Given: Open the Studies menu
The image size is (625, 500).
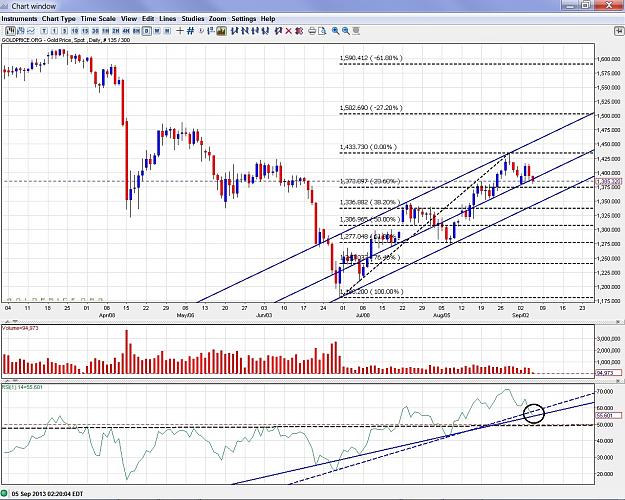Looking at the screenshot, I should coord(193,19).
